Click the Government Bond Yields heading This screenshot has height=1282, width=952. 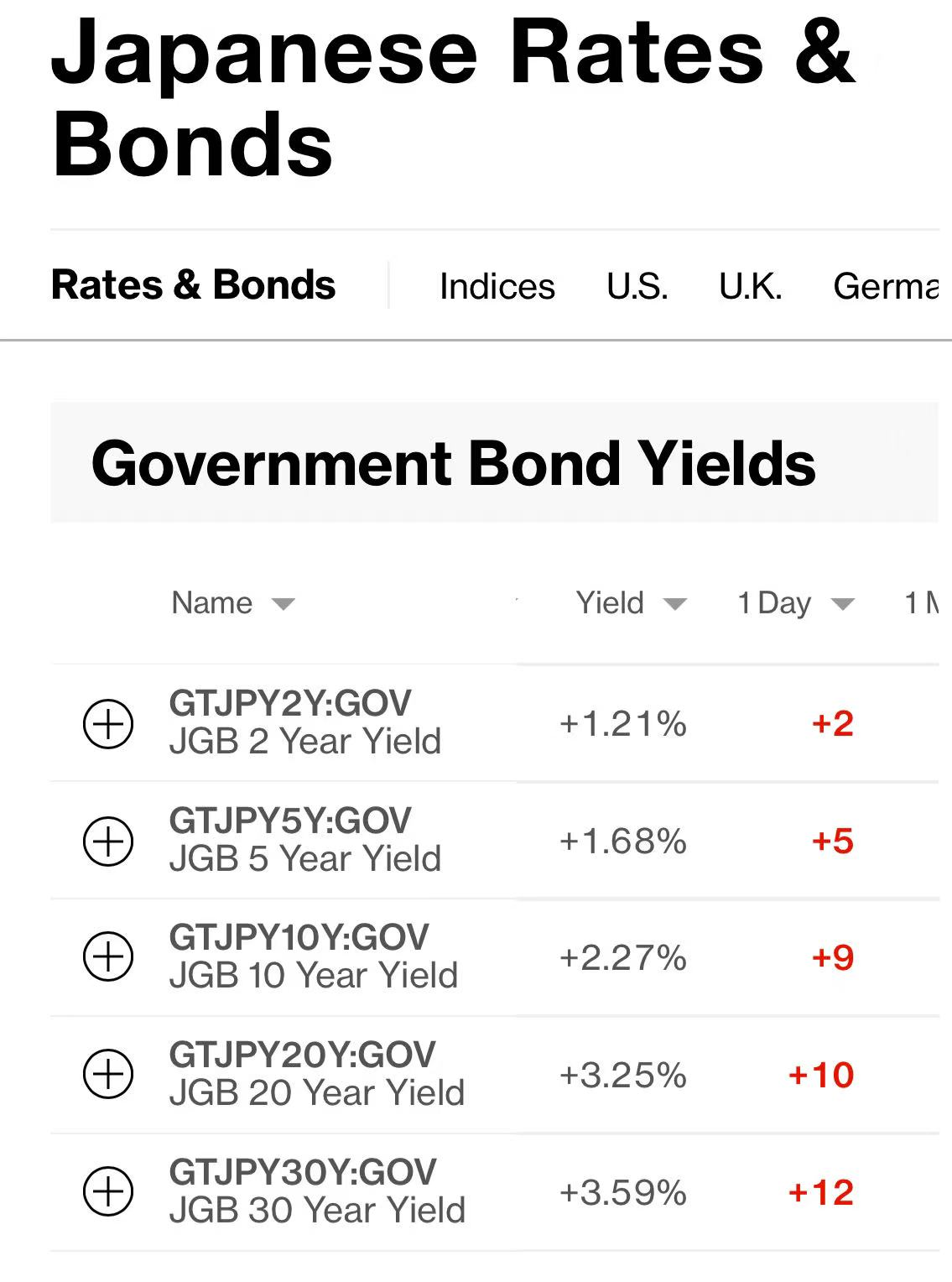[453, 464]
